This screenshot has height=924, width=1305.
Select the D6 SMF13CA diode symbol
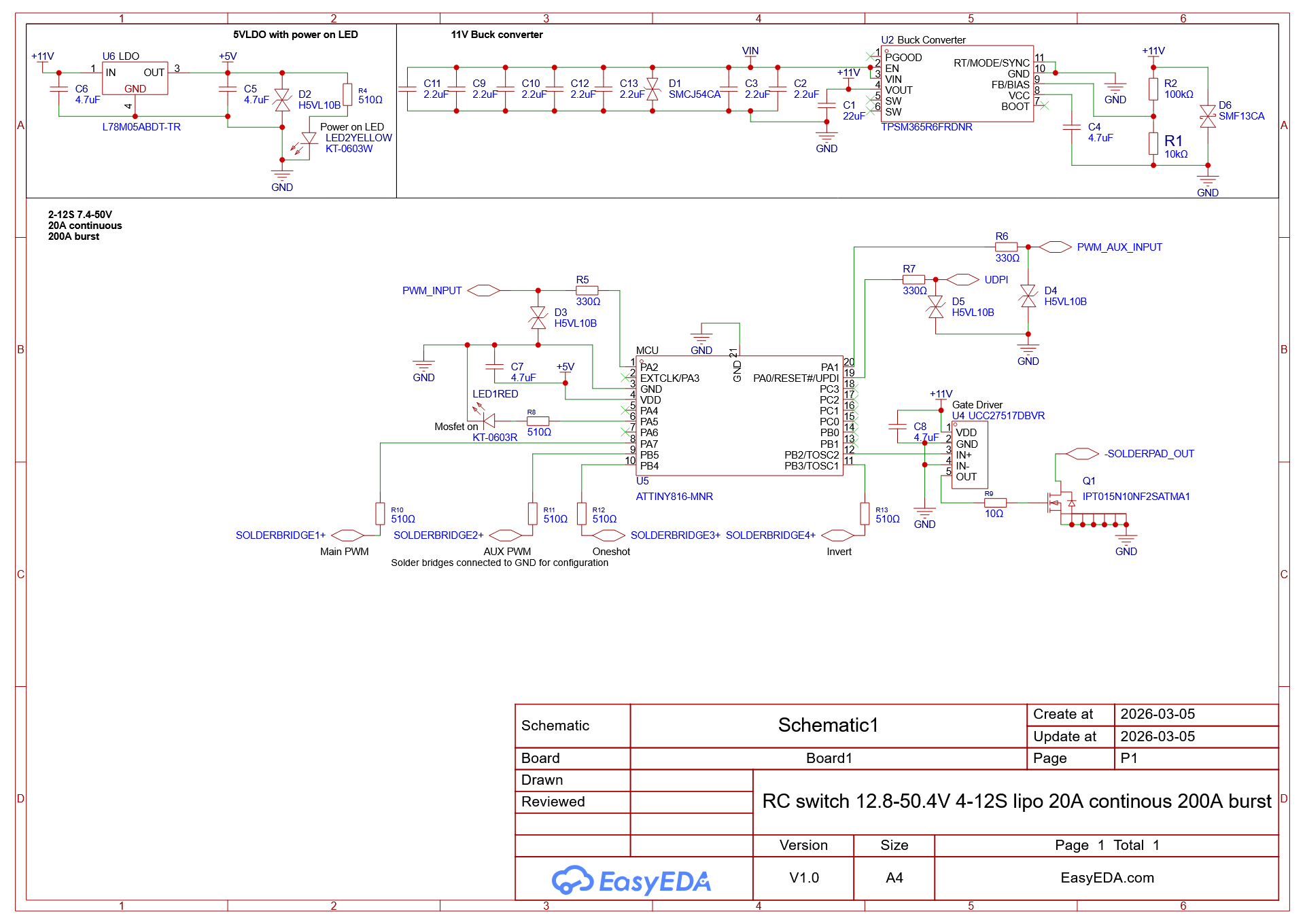coord(1207,116)
